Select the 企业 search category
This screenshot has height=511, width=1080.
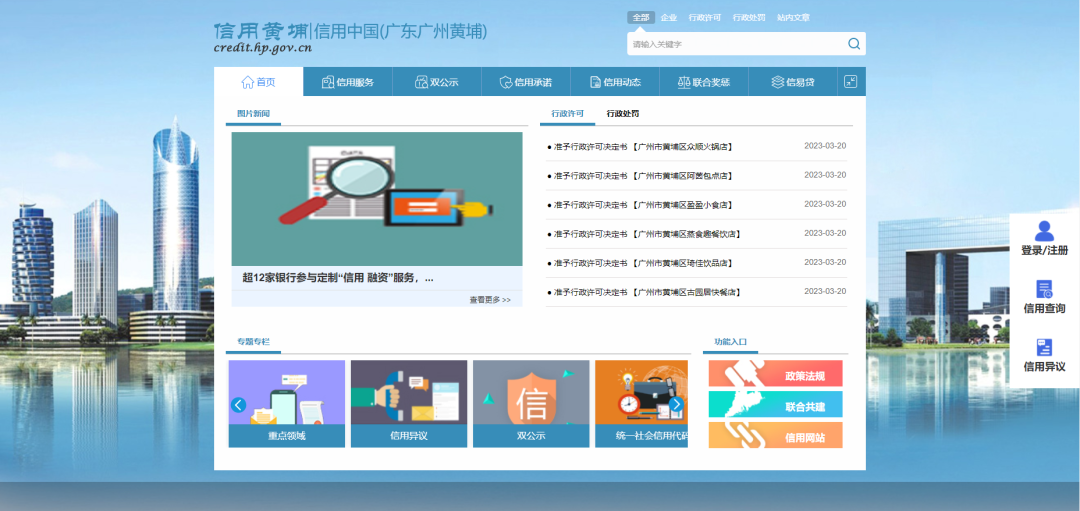(668, 18)
